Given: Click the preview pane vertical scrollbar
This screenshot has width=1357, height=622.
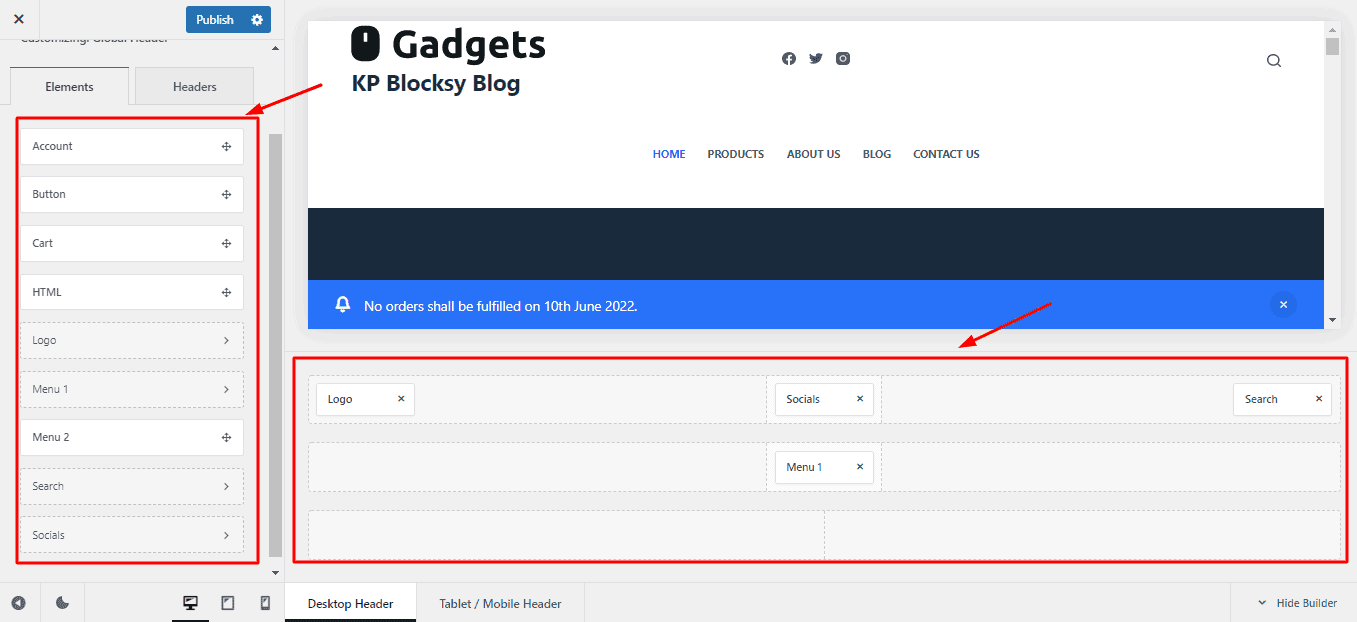Looking at the screenshot, I should pos(1331,180).
